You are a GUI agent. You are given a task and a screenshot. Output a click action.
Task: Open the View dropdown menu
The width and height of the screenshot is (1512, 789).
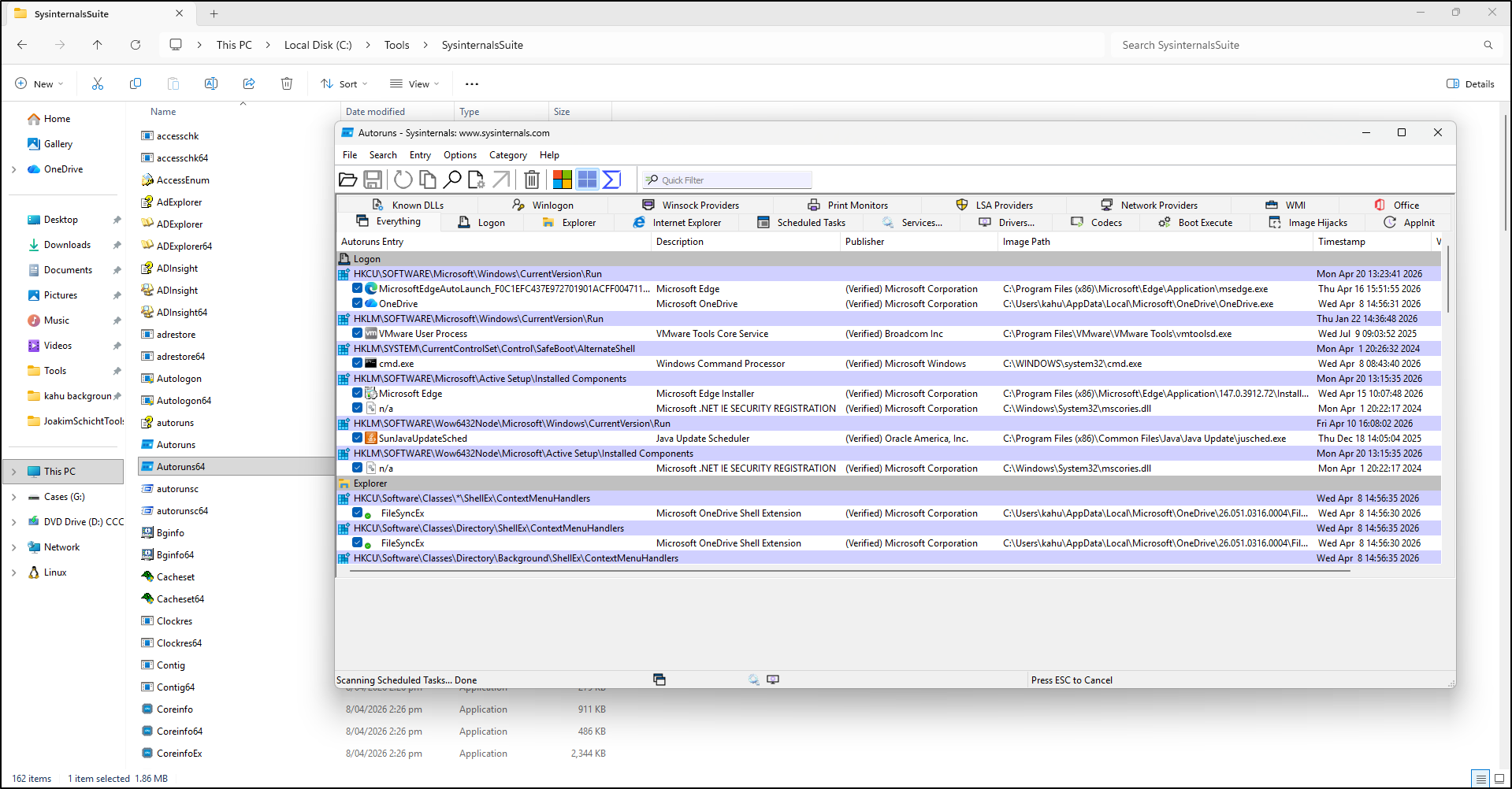tap(414, 83)
